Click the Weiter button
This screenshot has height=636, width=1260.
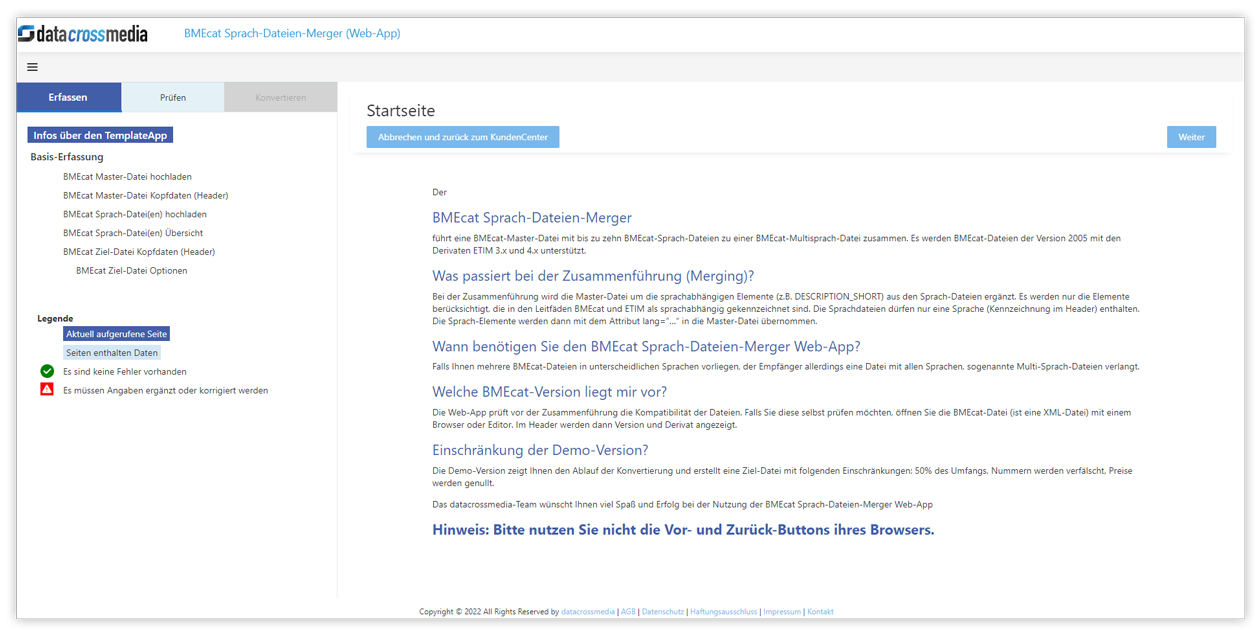1191,137
